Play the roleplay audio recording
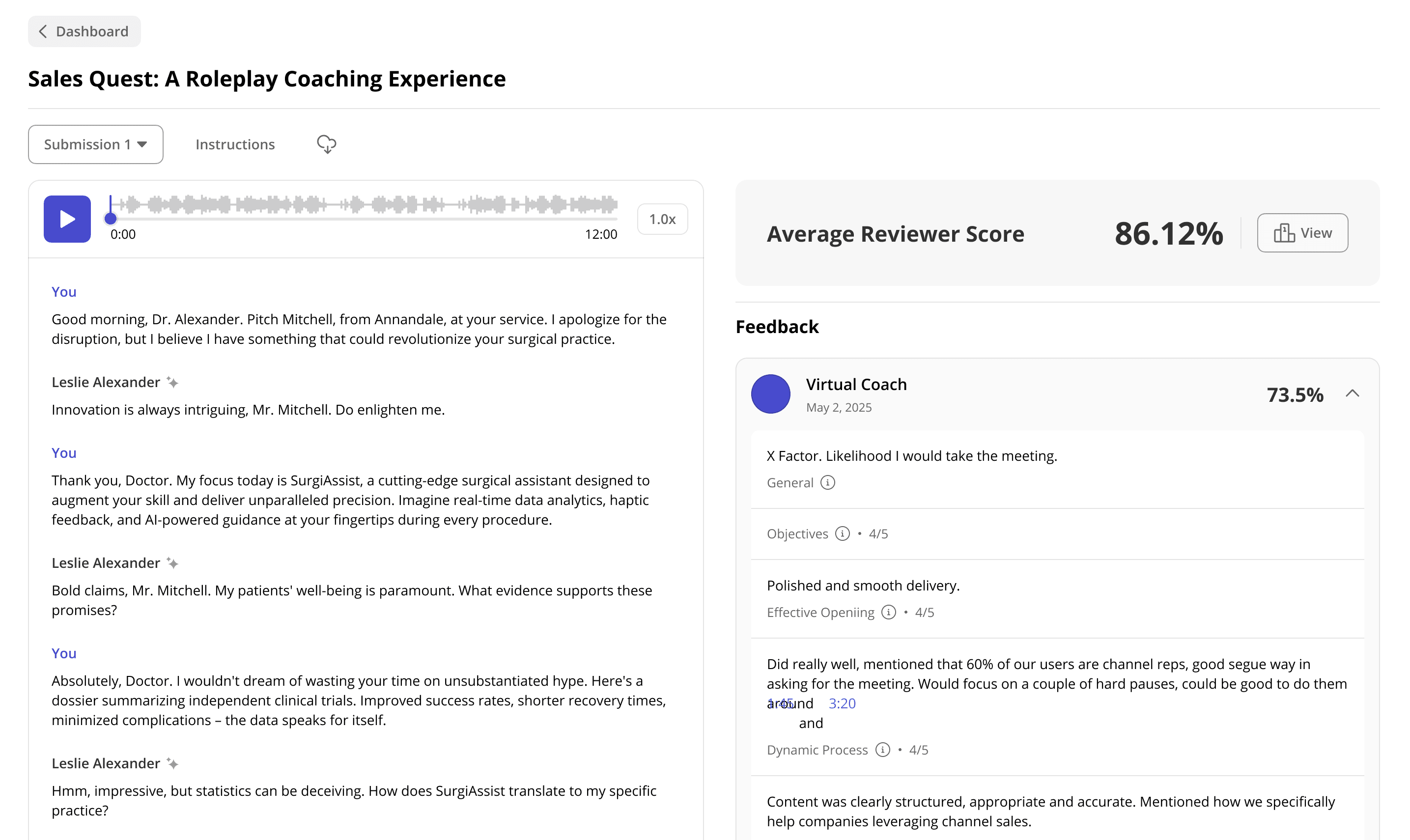Image resolution: width=1410 pixels, height=840 pixels. 67,219
